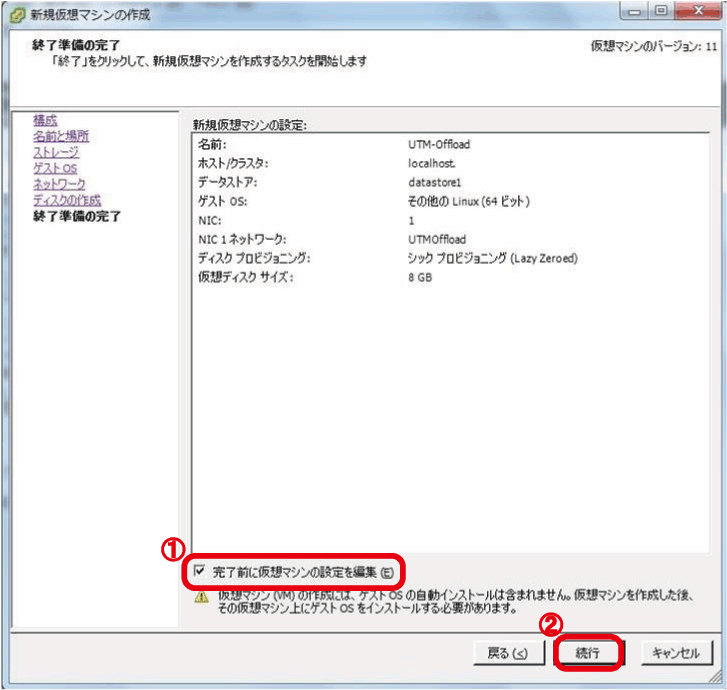Click the resize grip at window corner
Image resolution: width=727 pixels, height=690 pixels.
(715, 678)
